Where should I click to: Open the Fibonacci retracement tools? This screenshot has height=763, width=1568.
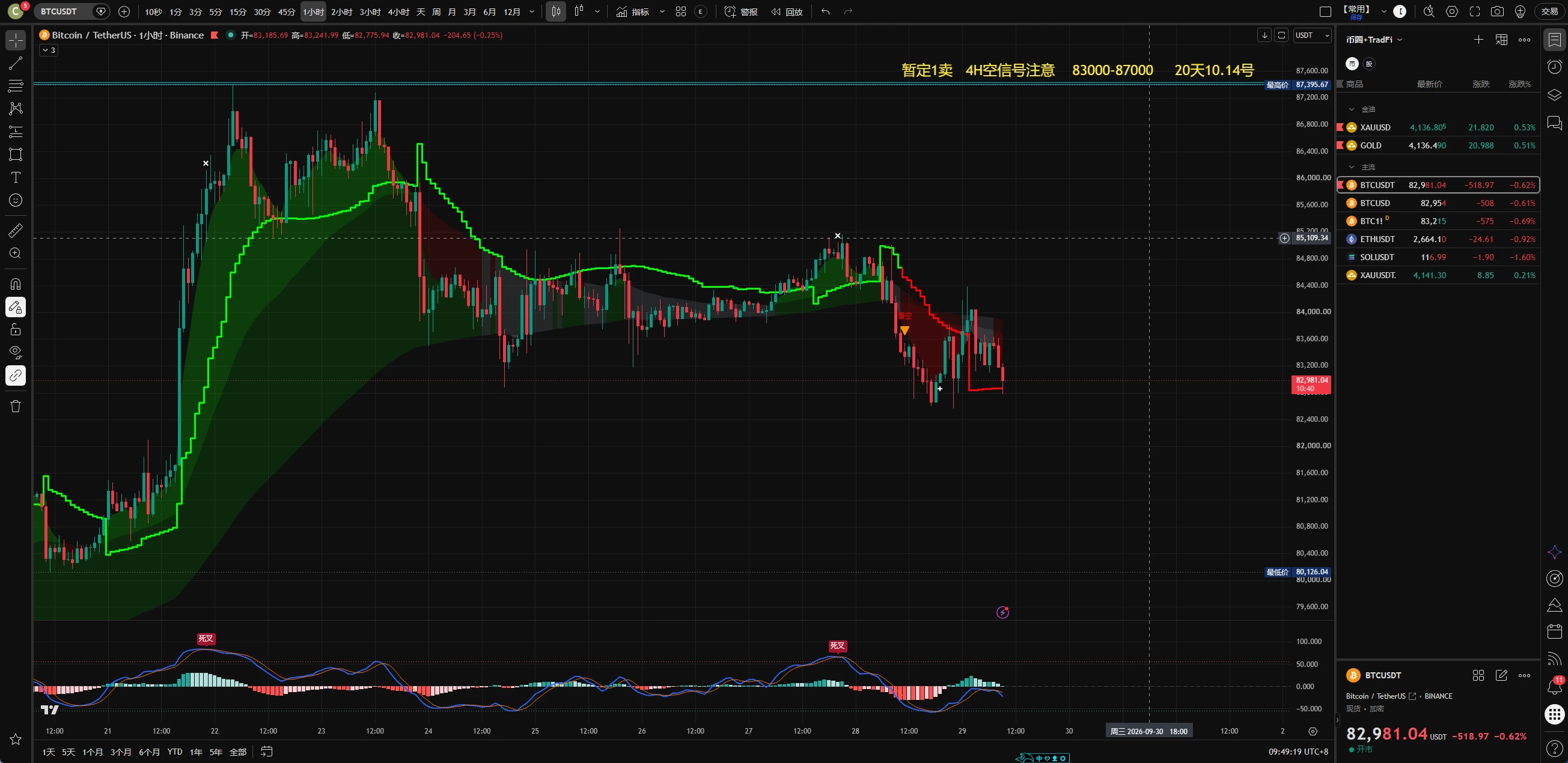point(16,86)
